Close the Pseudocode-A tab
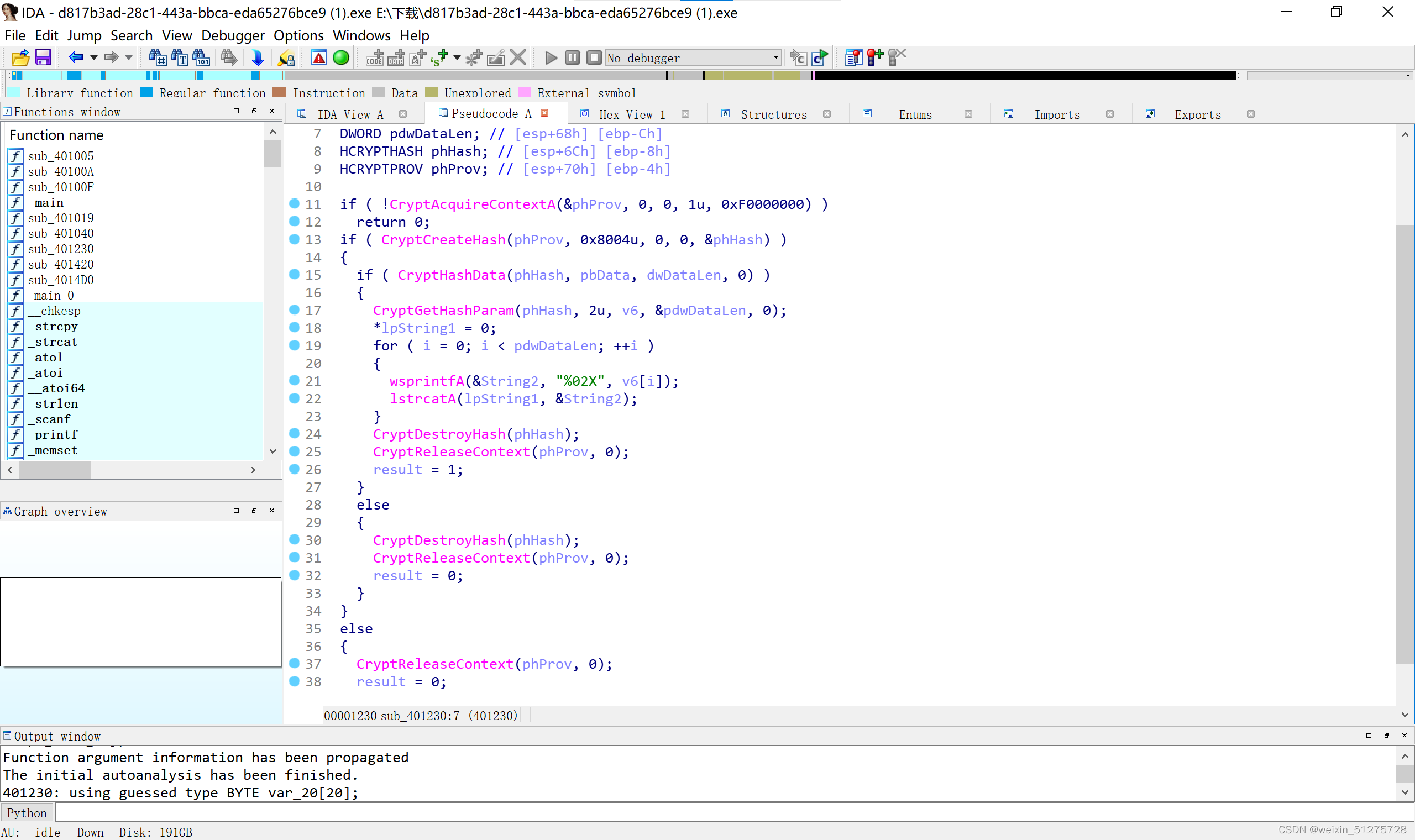 tap(544, 113)
